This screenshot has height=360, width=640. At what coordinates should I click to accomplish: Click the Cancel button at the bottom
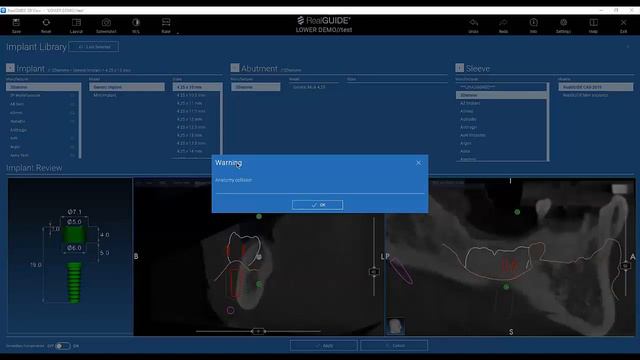pos(394,346)
